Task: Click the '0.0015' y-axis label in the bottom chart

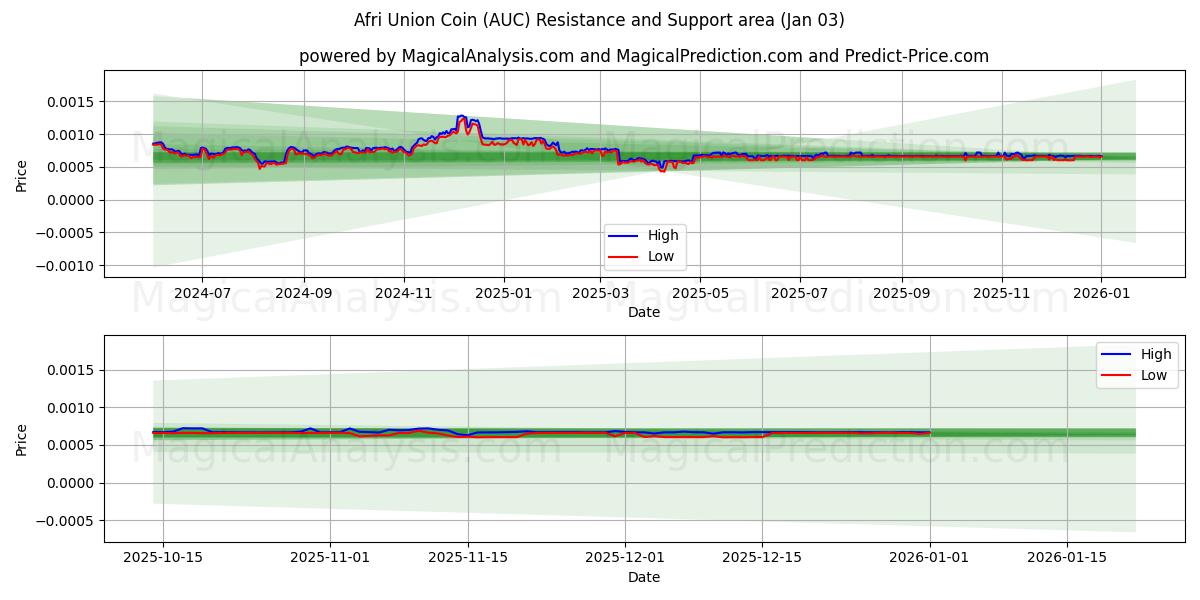Action: pyautogui.click(x=72, y=370)
